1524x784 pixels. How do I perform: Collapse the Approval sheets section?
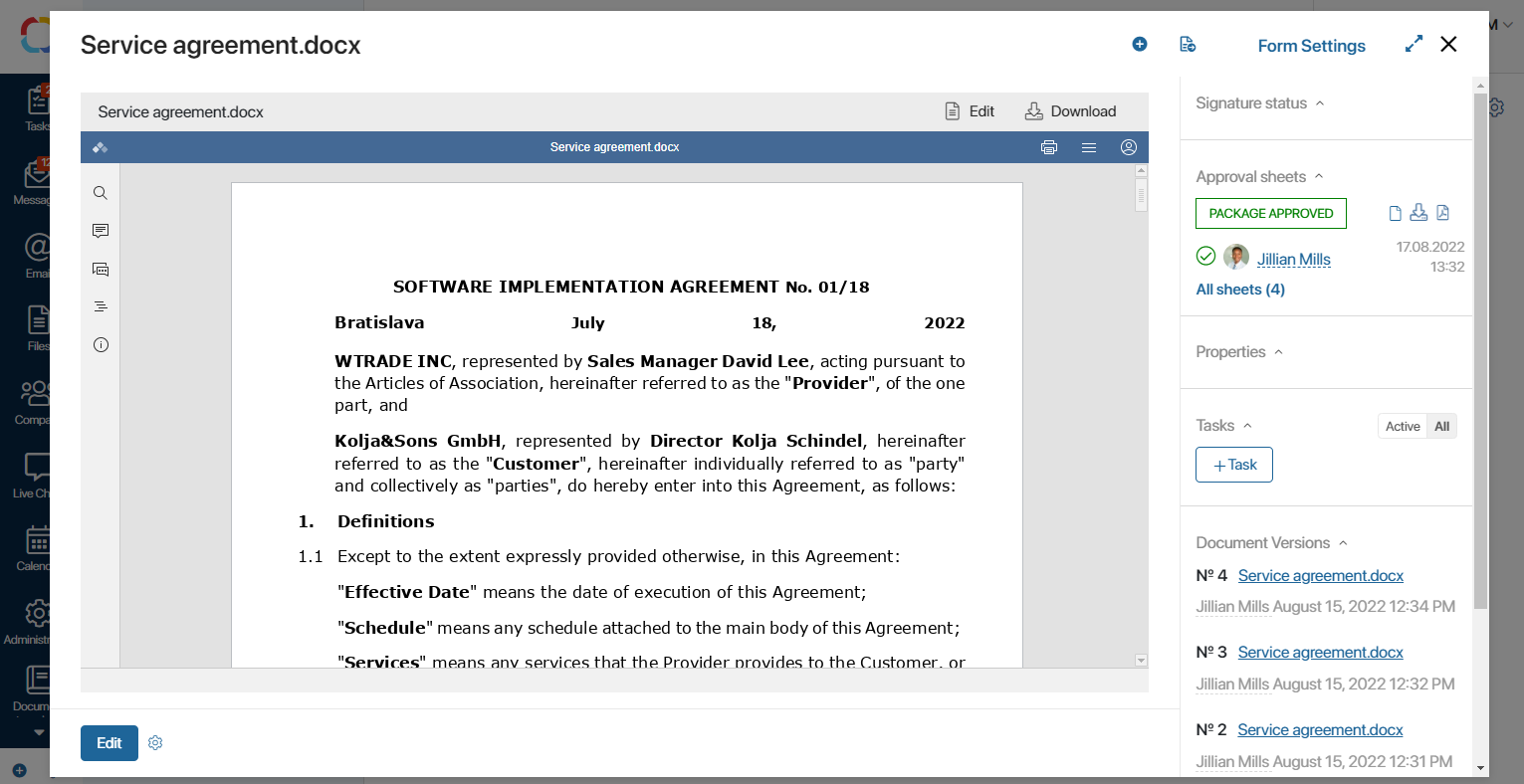click(x=1319, y=176)
